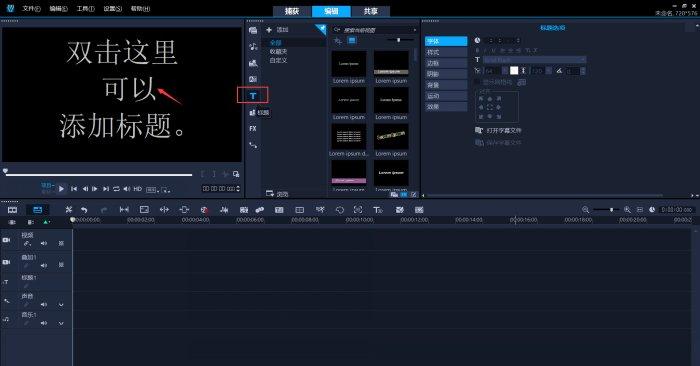700x366 pixels.
Task: Open the 文件(F) menu
Action: click(x=31, y=8)
